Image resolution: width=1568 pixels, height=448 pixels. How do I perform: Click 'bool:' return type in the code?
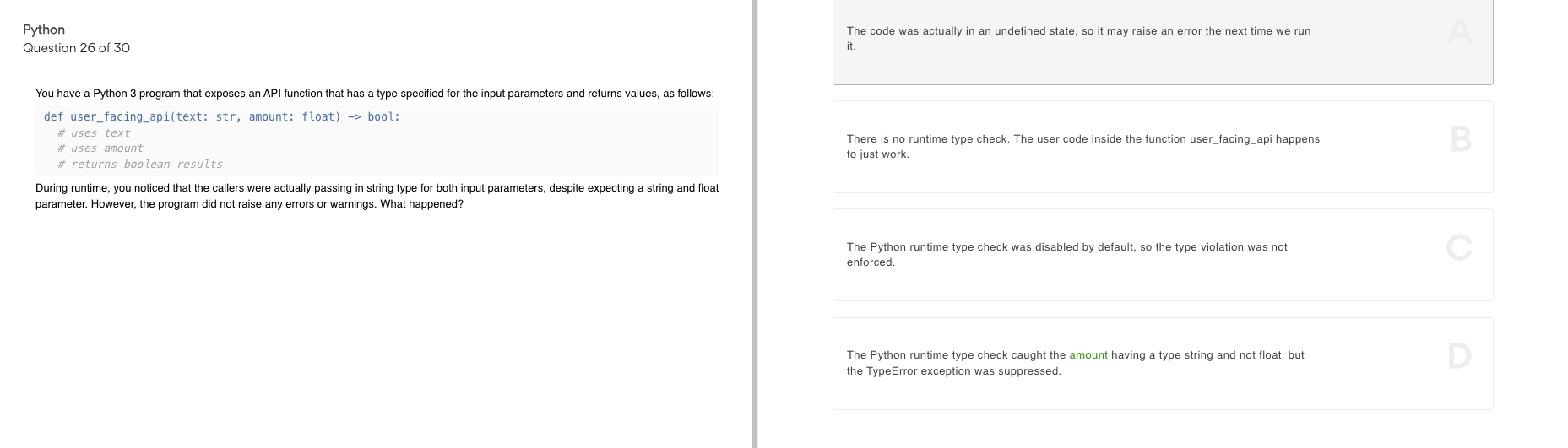point(384,117)
